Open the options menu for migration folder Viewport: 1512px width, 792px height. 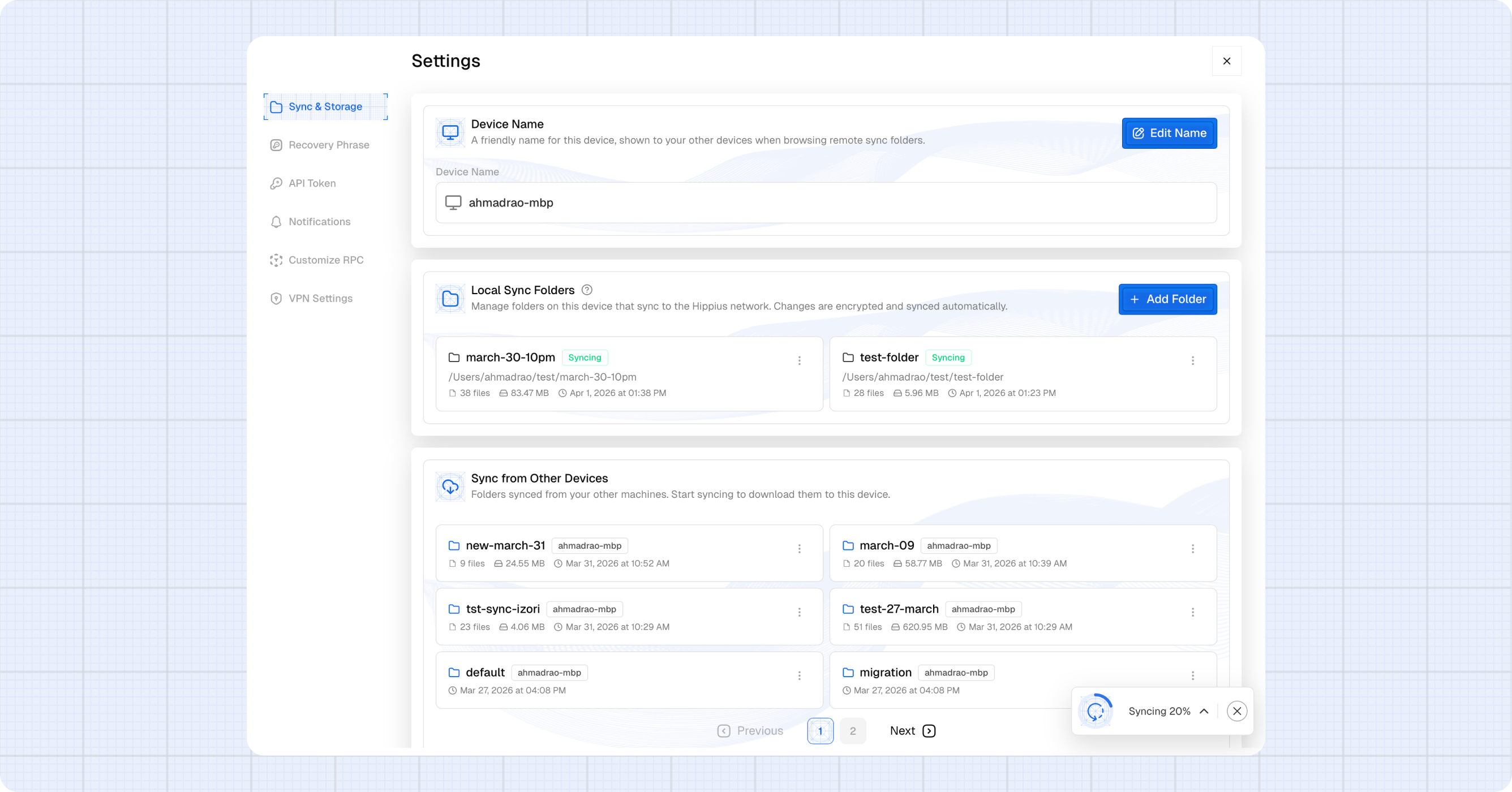coord(1193,675)
